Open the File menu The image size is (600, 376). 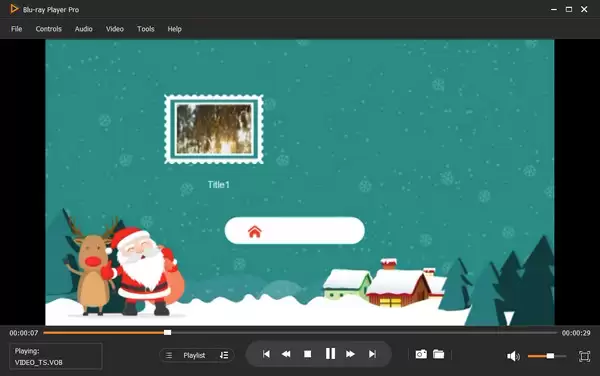[x=16, y=29]
